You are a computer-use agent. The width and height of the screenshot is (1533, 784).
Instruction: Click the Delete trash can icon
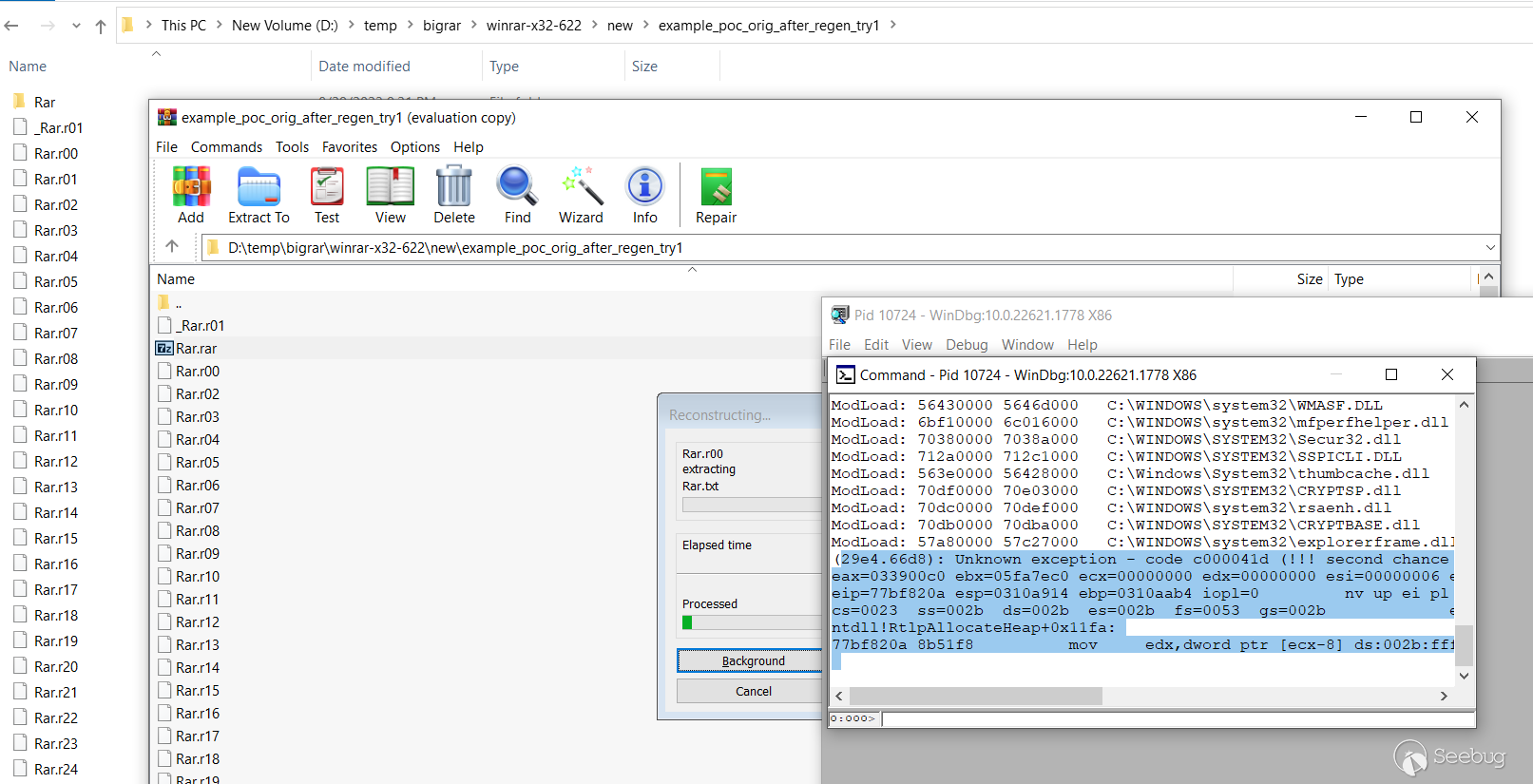[x=454, y=187]
